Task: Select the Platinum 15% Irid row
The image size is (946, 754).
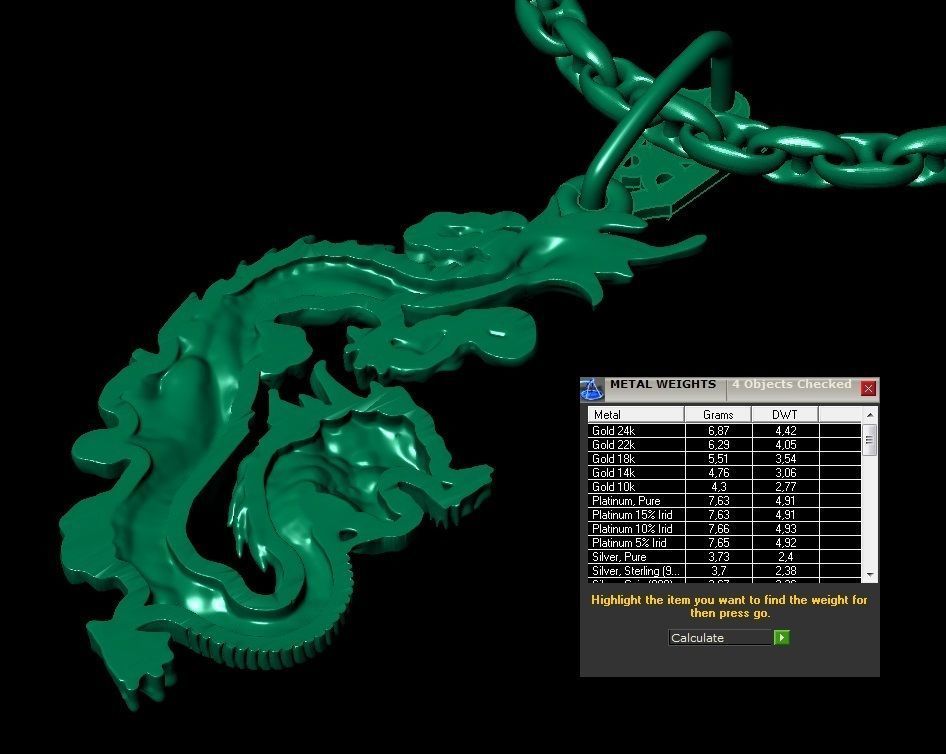Action: pos(725,515)
